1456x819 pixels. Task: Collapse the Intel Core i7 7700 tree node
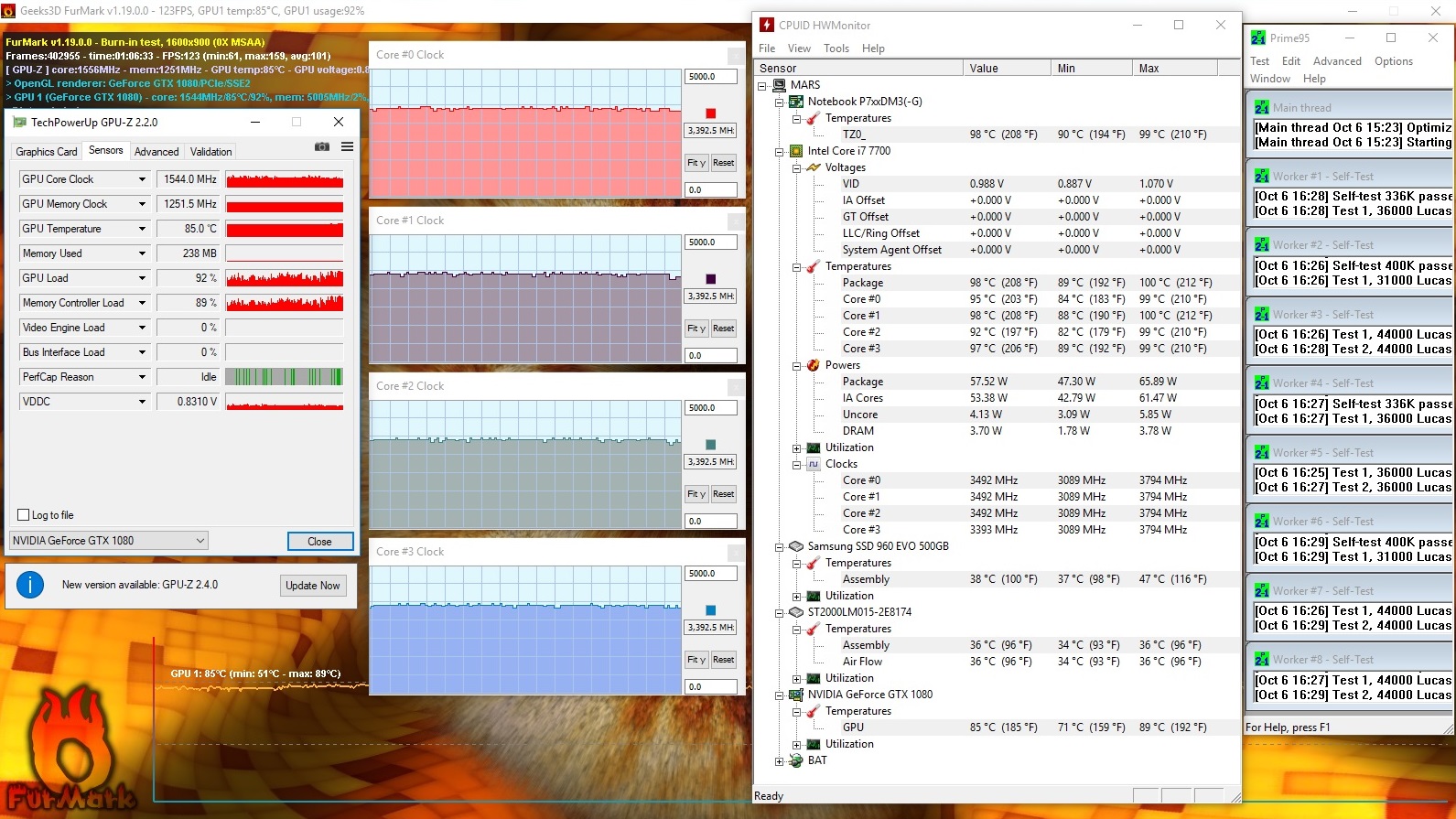[x=780, y=151]
